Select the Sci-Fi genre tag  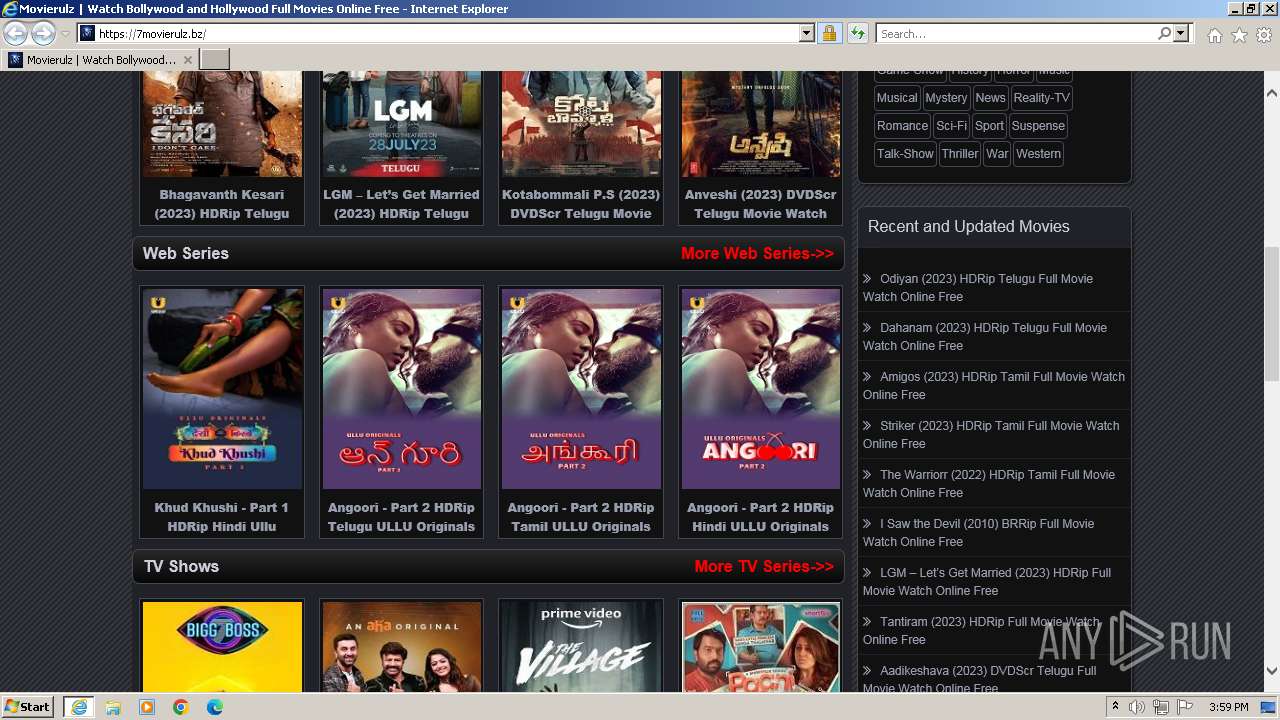click(951, 126)
